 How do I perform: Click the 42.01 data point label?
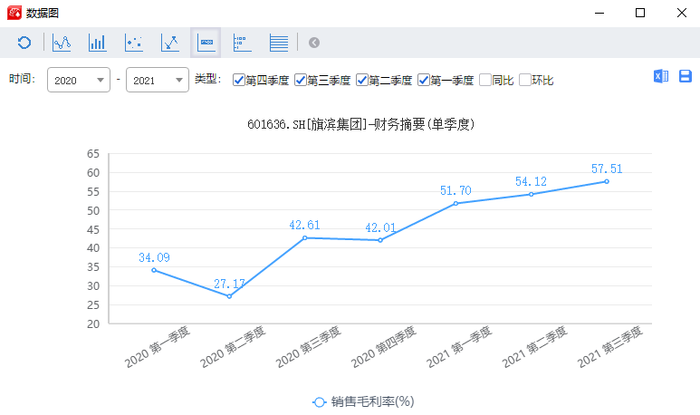point(380,228)
